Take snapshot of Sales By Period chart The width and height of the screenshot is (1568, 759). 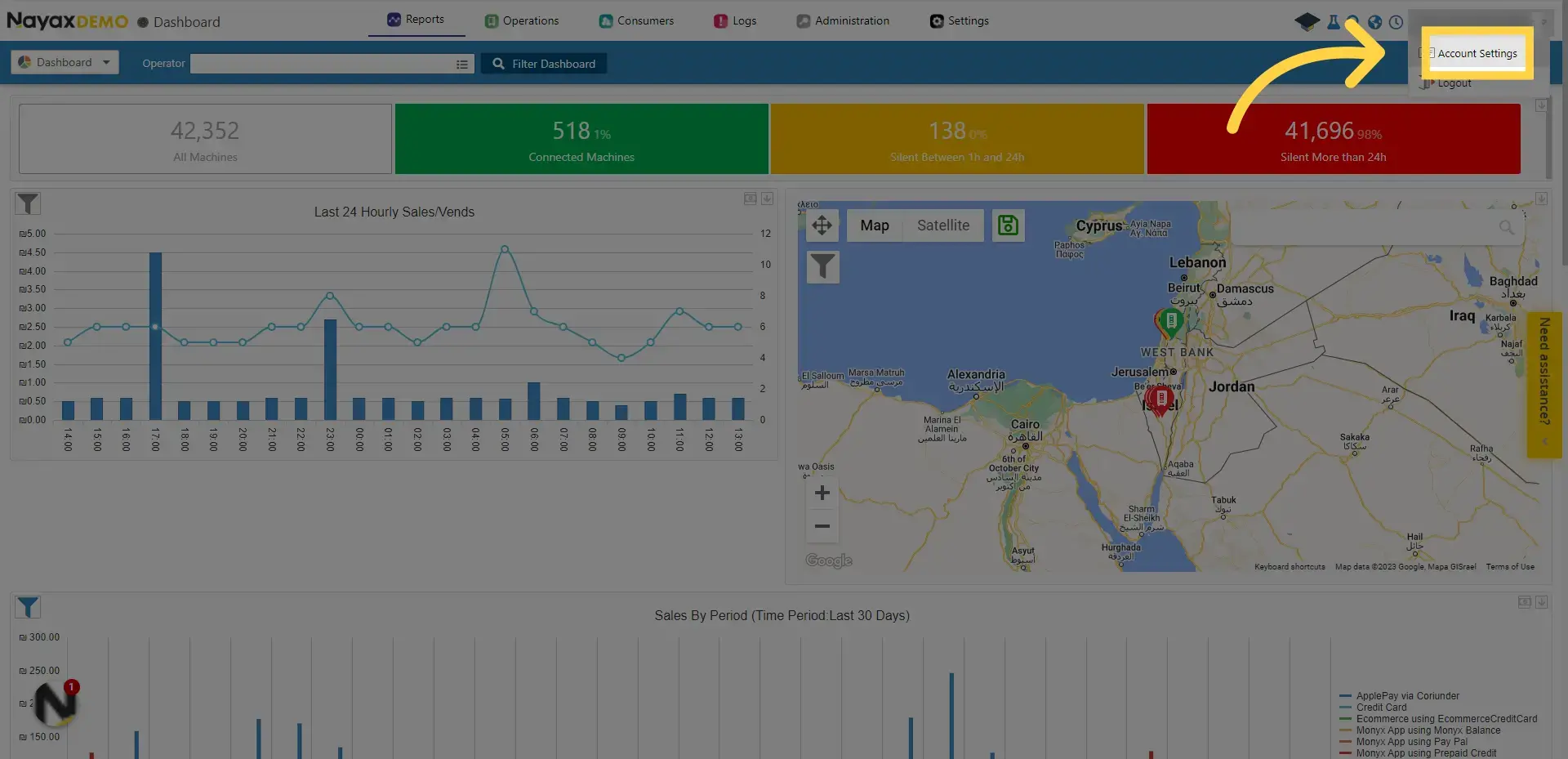coord(1524,602)
